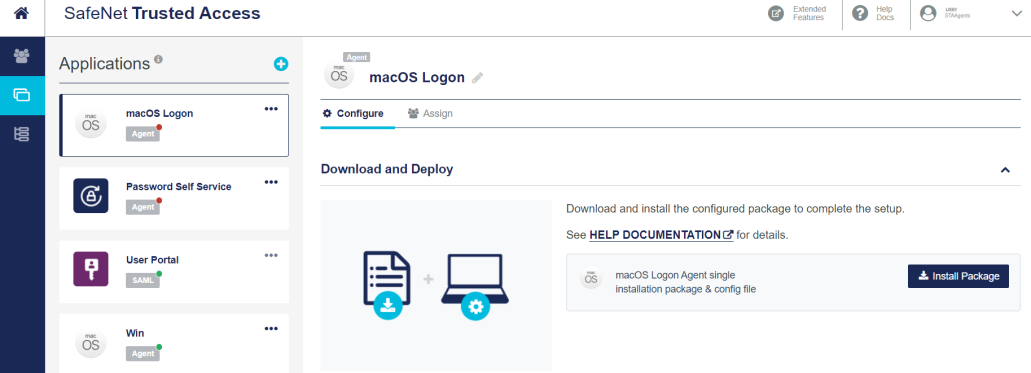The width and height of the screenshot is (1031, 373).
Task: Click the macOS Logon page title
Action: coord(417,78)
